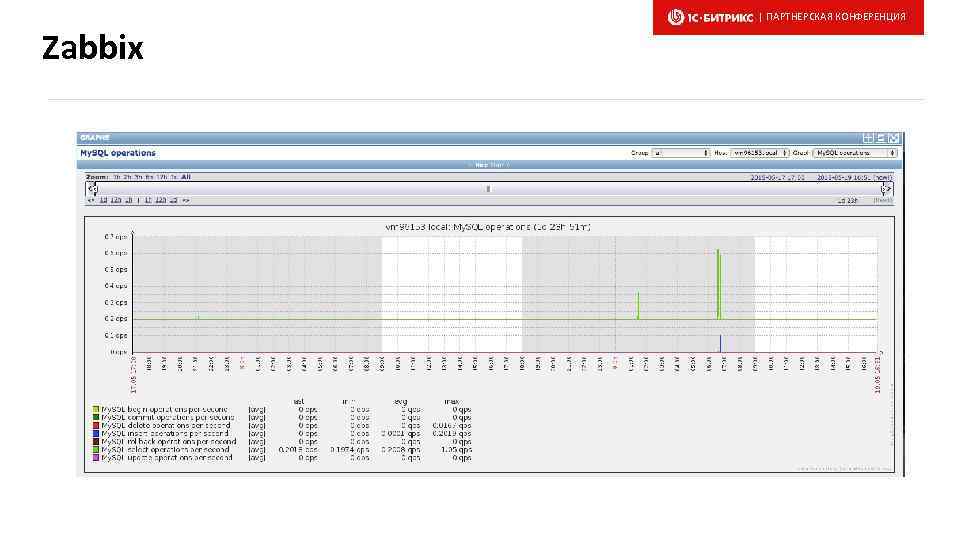This screenshot has height=540, width=960.
Task: Click the >> move-forward link under the scrollbar
Action: [x=186, y=200]
